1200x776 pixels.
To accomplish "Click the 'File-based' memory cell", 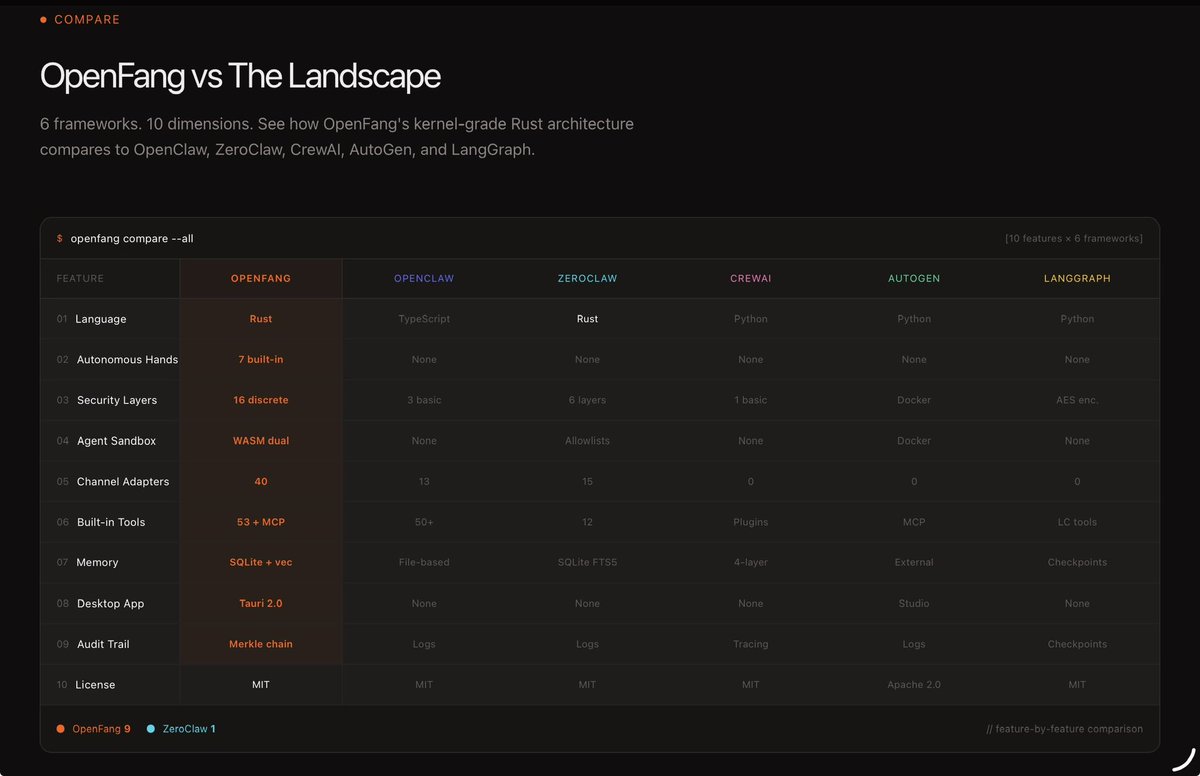I will (x=424, y=562).
